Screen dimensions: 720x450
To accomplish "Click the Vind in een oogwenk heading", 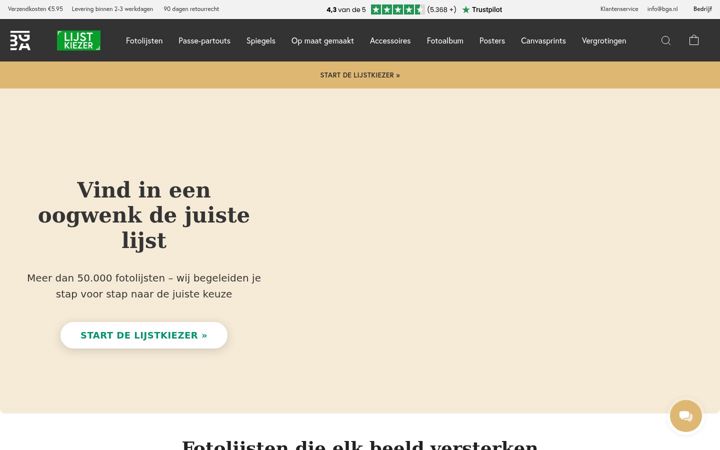I will tap(144, 215).
